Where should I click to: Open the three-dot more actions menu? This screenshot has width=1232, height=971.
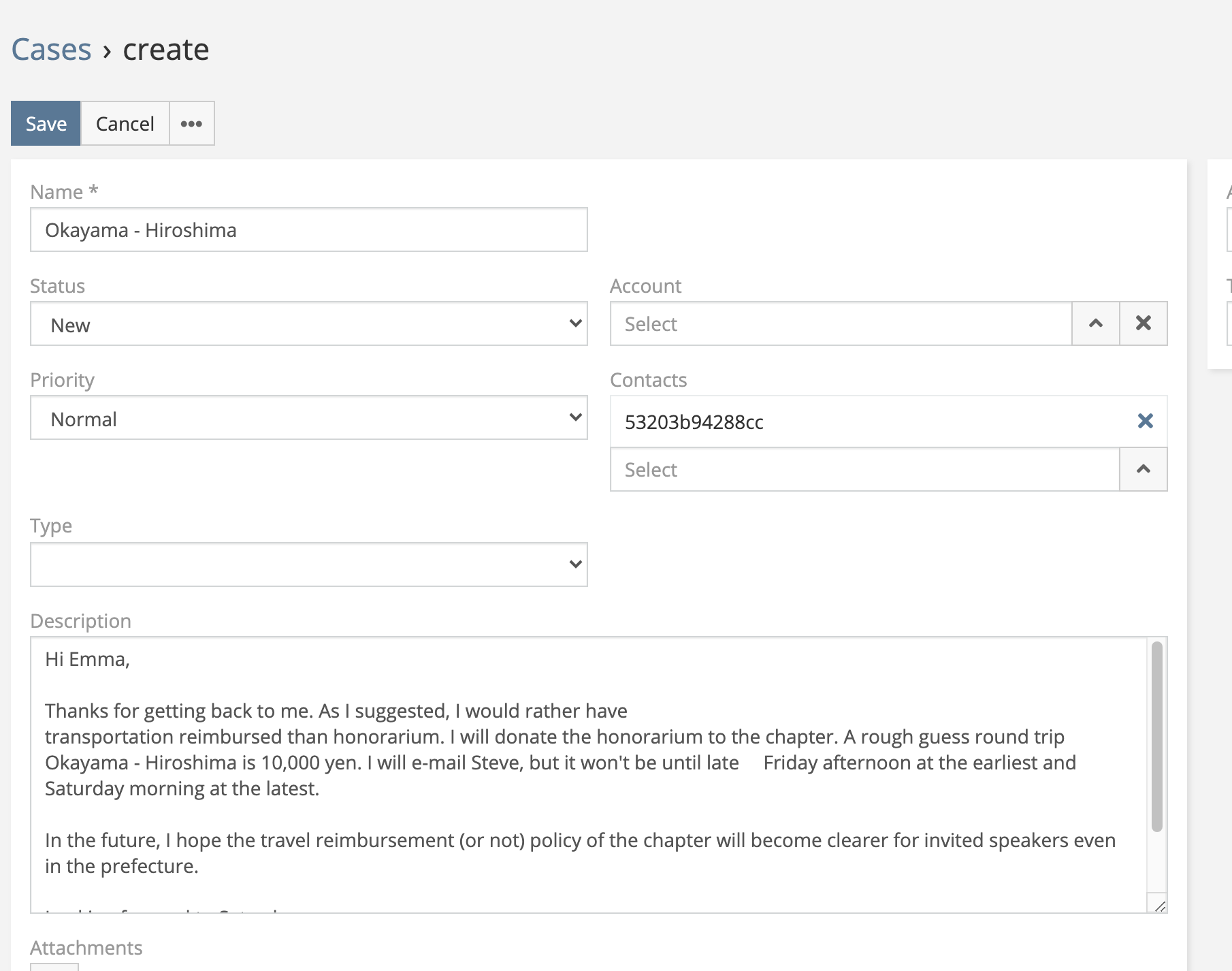point(191,123)
